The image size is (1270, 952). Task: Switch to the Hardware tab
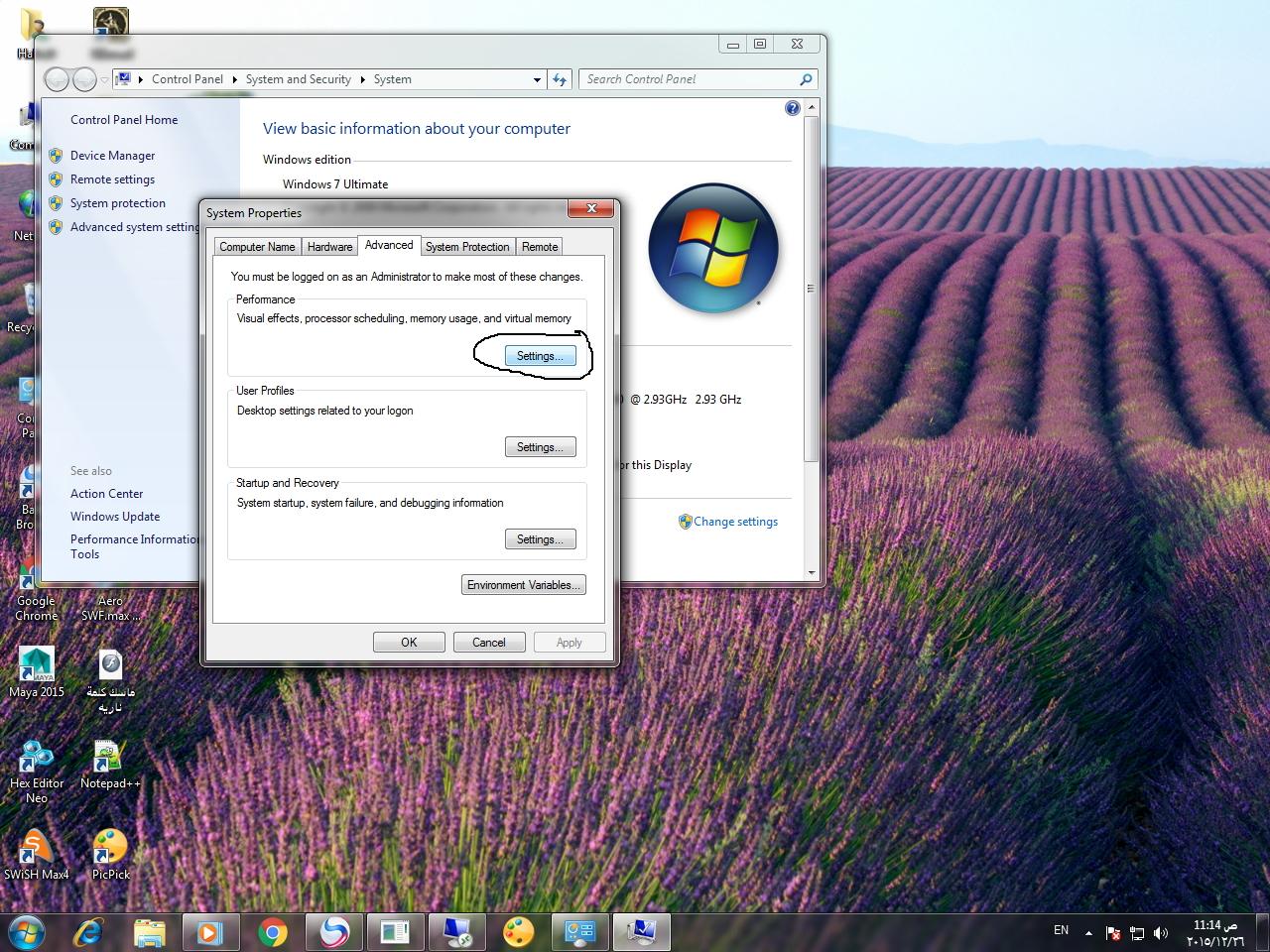pos(329,247)
